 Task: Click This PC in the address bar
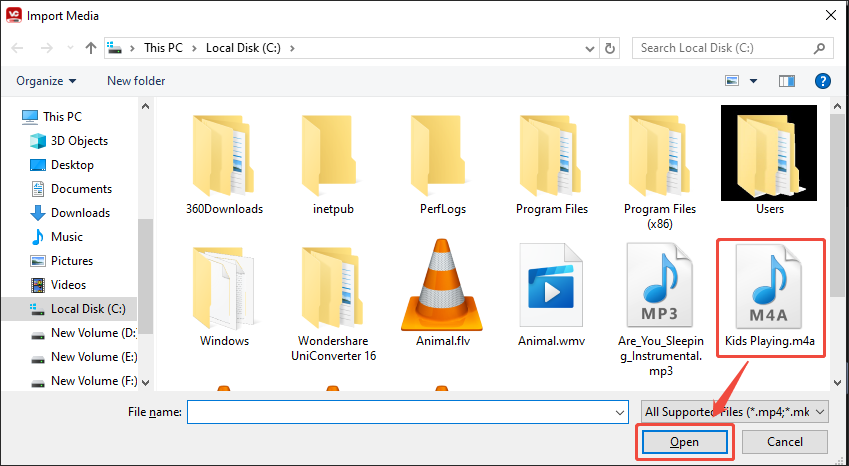click(163, 48)
